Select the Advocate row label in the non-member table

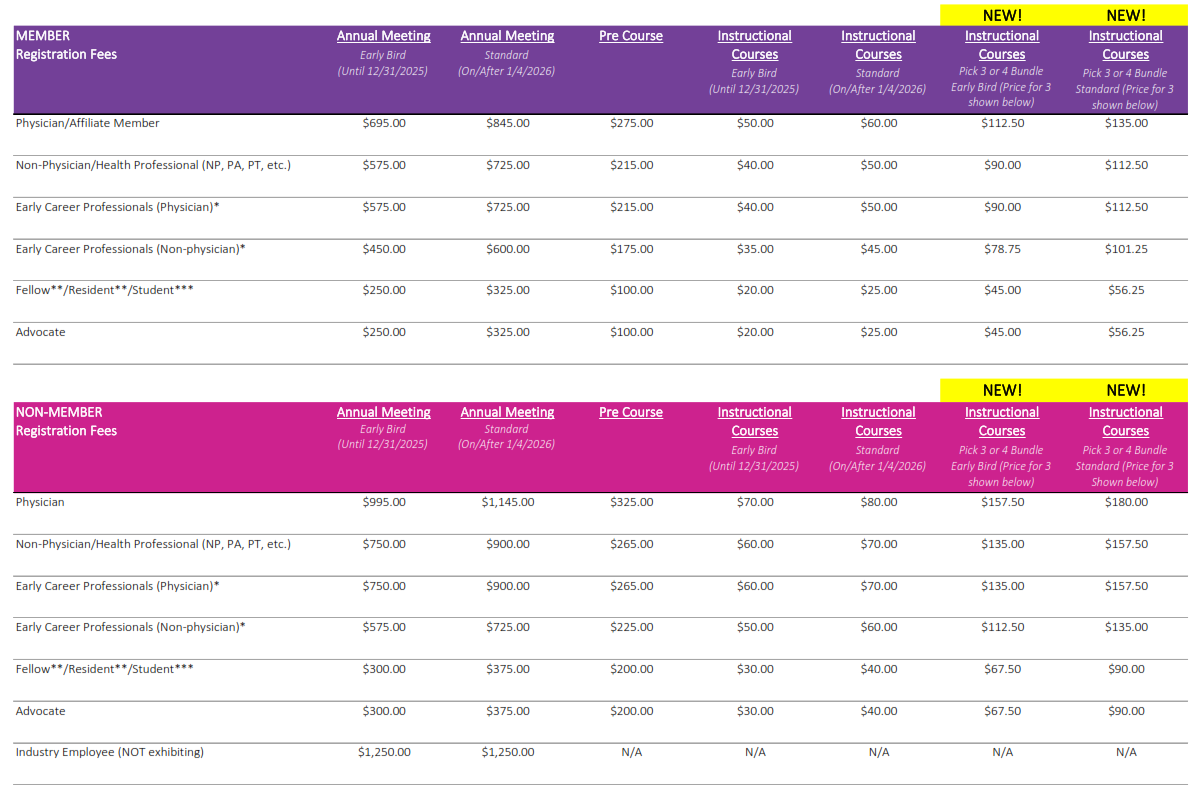[40, 711]
